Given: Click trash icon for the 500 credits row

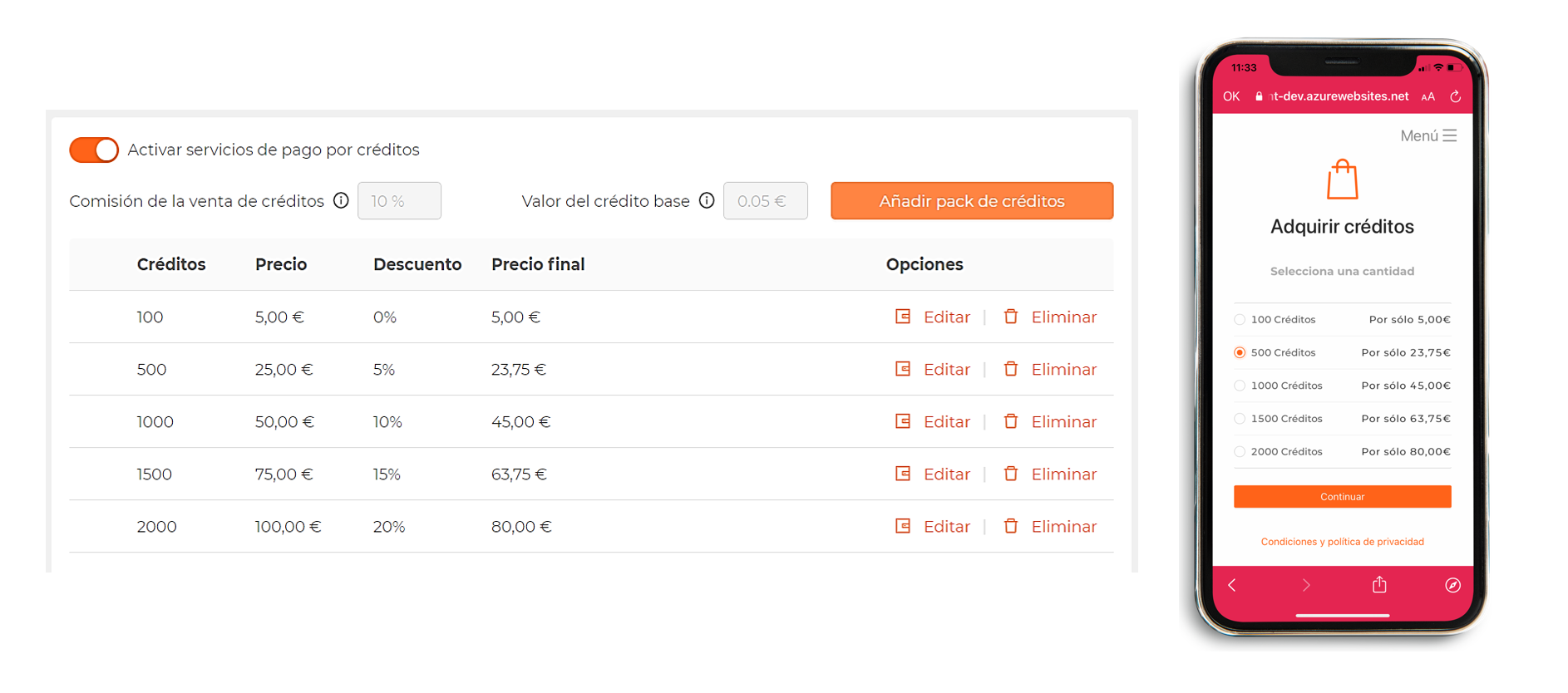Looking at the screenshot, I should point(1011,369).
